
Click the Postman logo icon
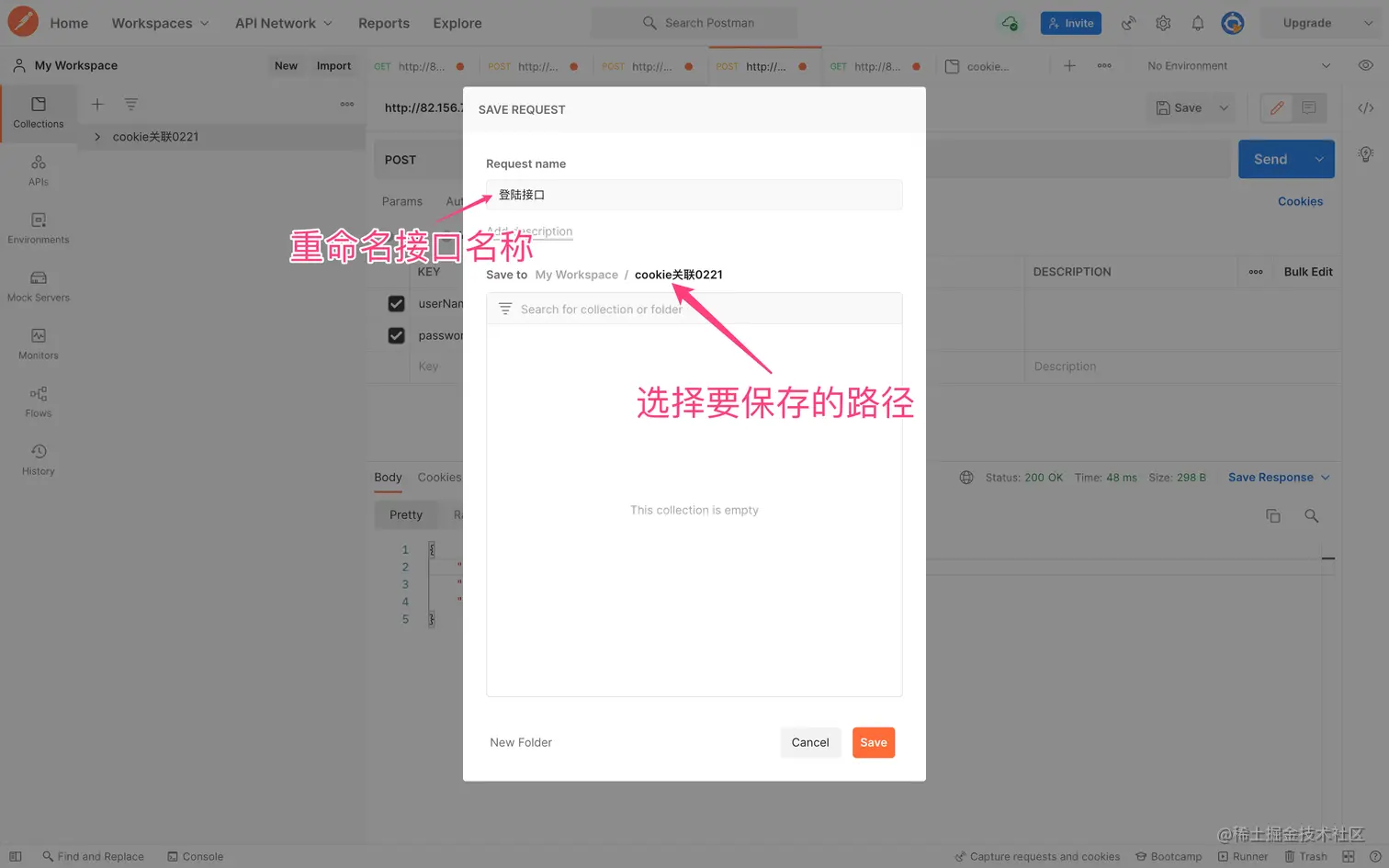22,22
